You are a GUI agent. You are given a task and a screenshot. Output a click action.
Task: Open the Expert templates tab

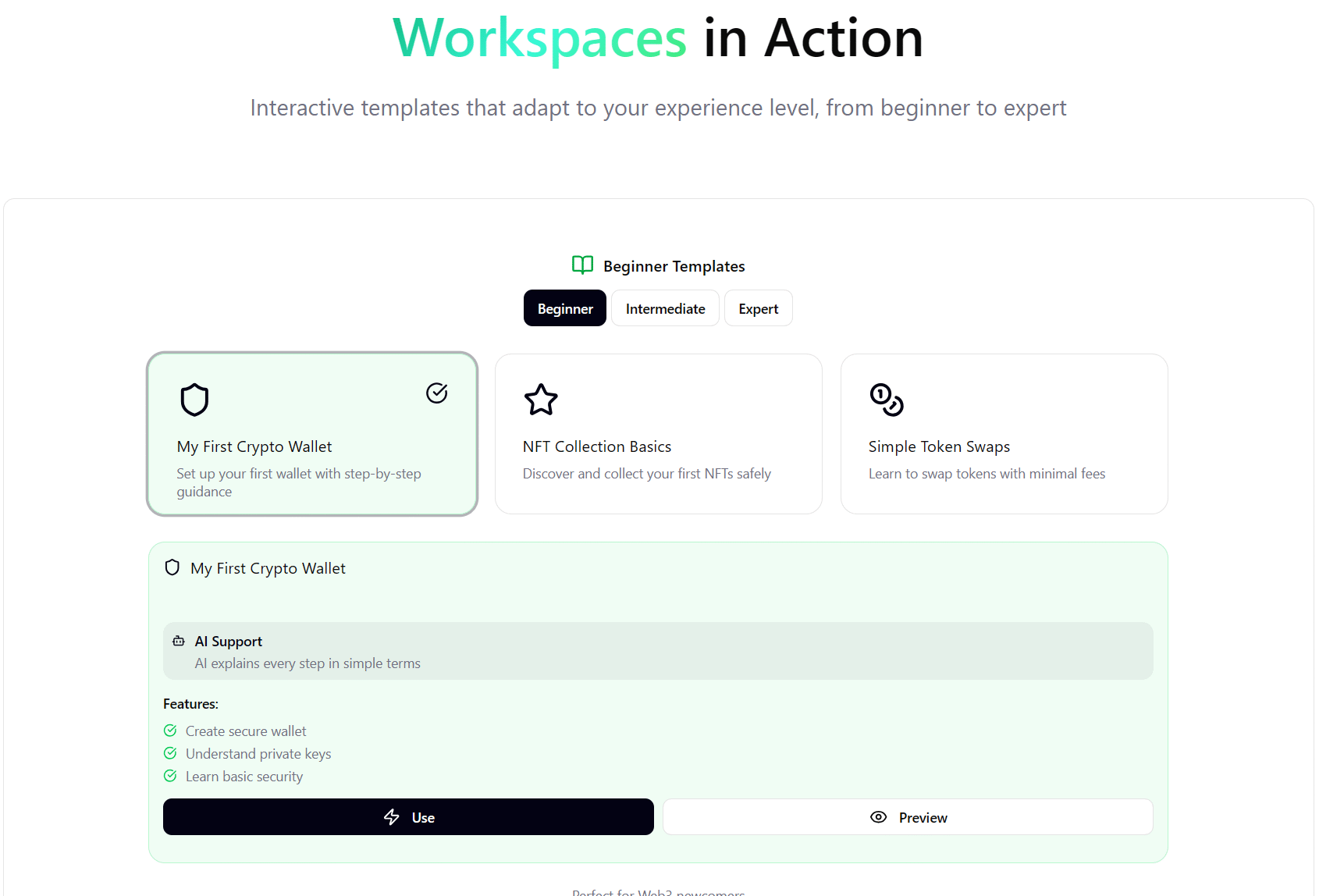[x=758, y=308]
